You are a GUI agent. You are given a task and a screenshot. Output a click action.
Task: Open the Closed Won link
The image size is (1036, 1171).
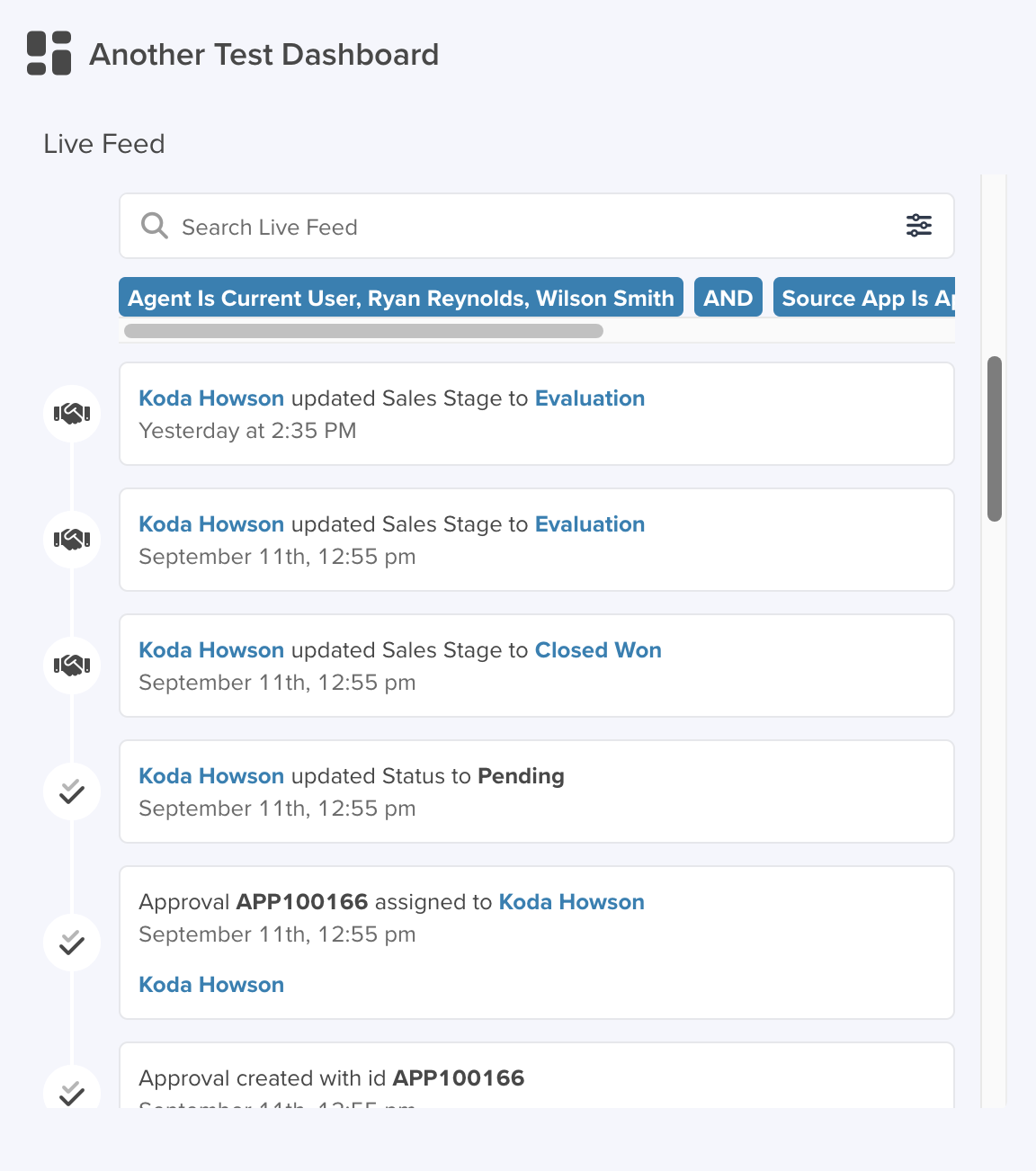click(598, 650)
